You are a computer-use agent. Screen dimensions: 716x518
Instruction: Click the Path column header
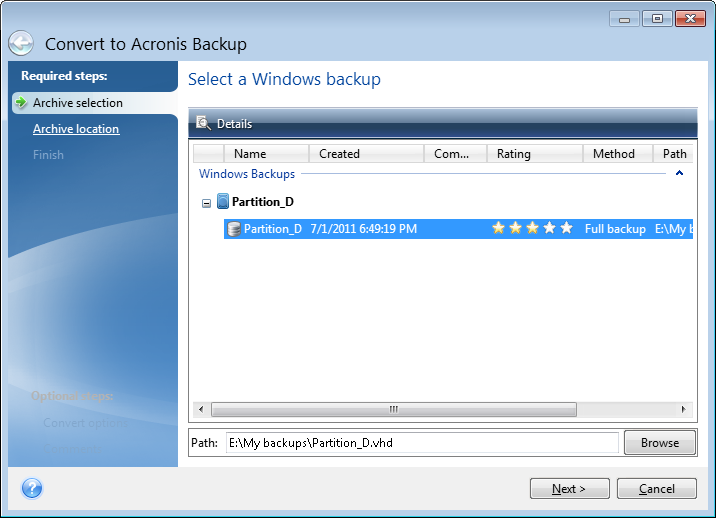click(x=673, y=153)
